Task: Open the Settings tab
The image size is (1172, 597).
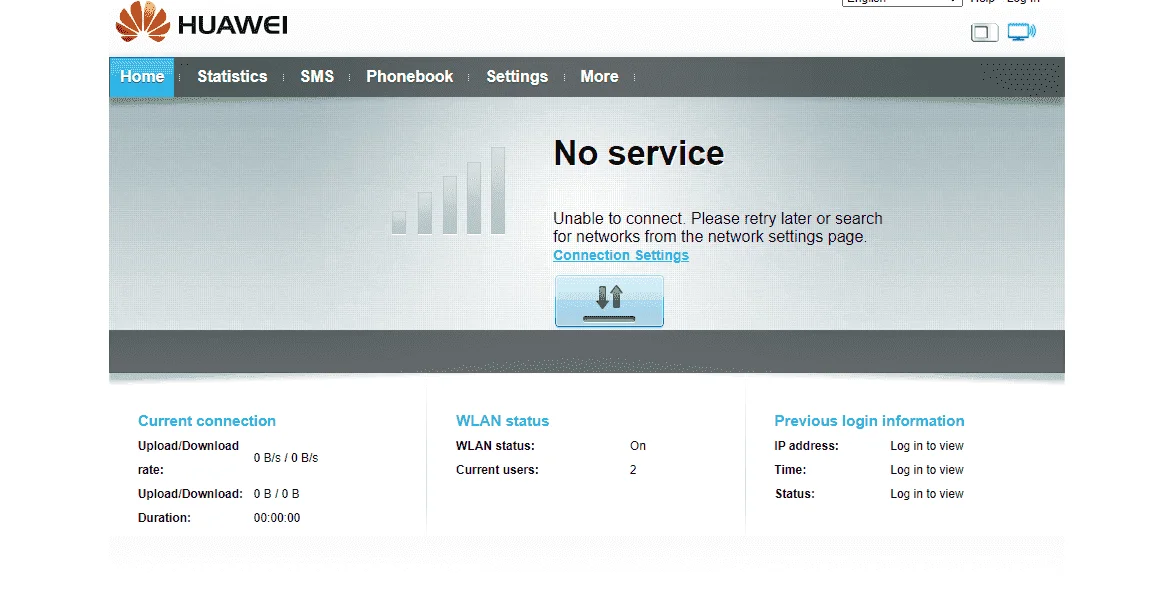Action: 517,76
